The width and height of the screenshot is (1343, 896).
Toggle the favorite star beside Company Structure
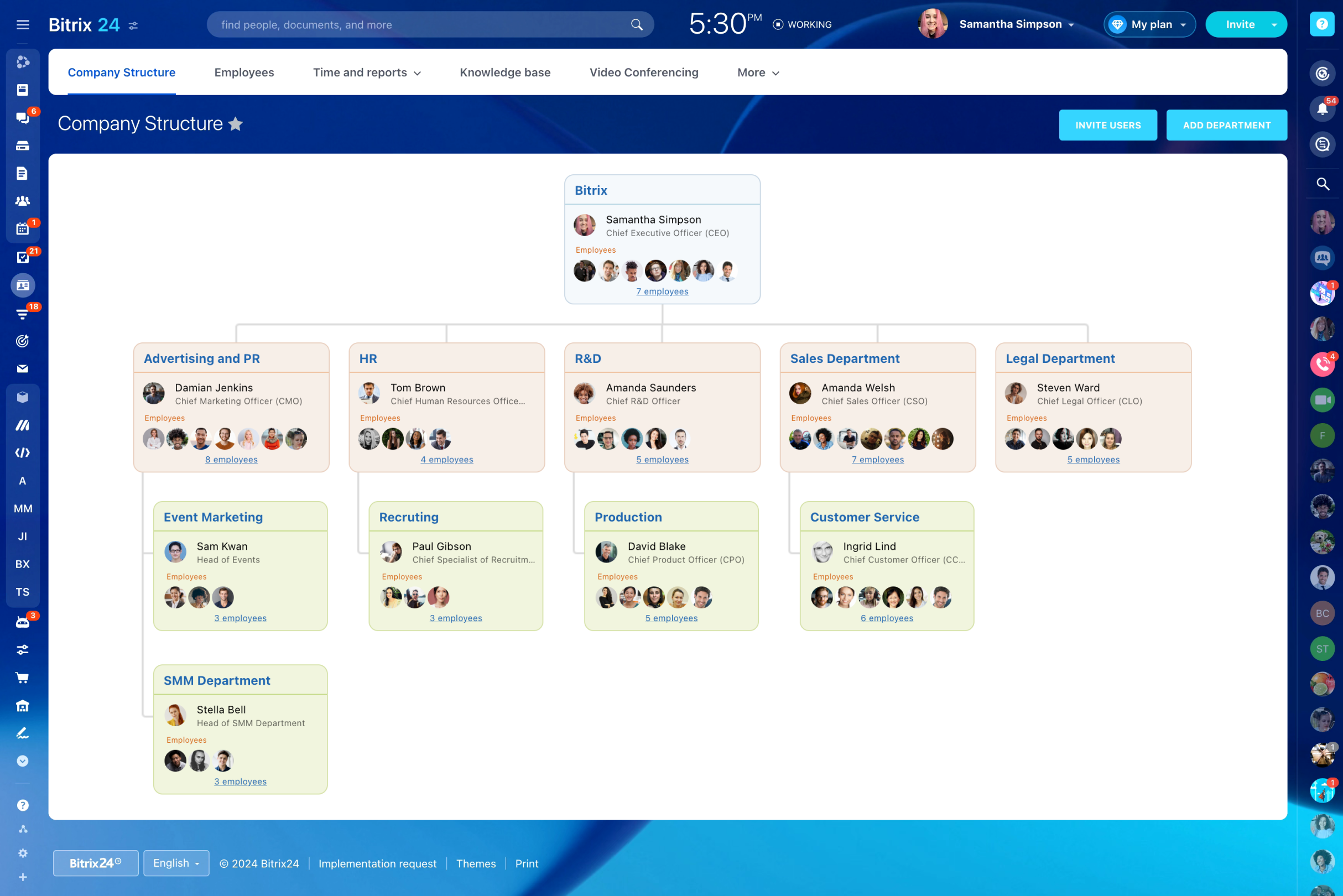pos(236,124)
